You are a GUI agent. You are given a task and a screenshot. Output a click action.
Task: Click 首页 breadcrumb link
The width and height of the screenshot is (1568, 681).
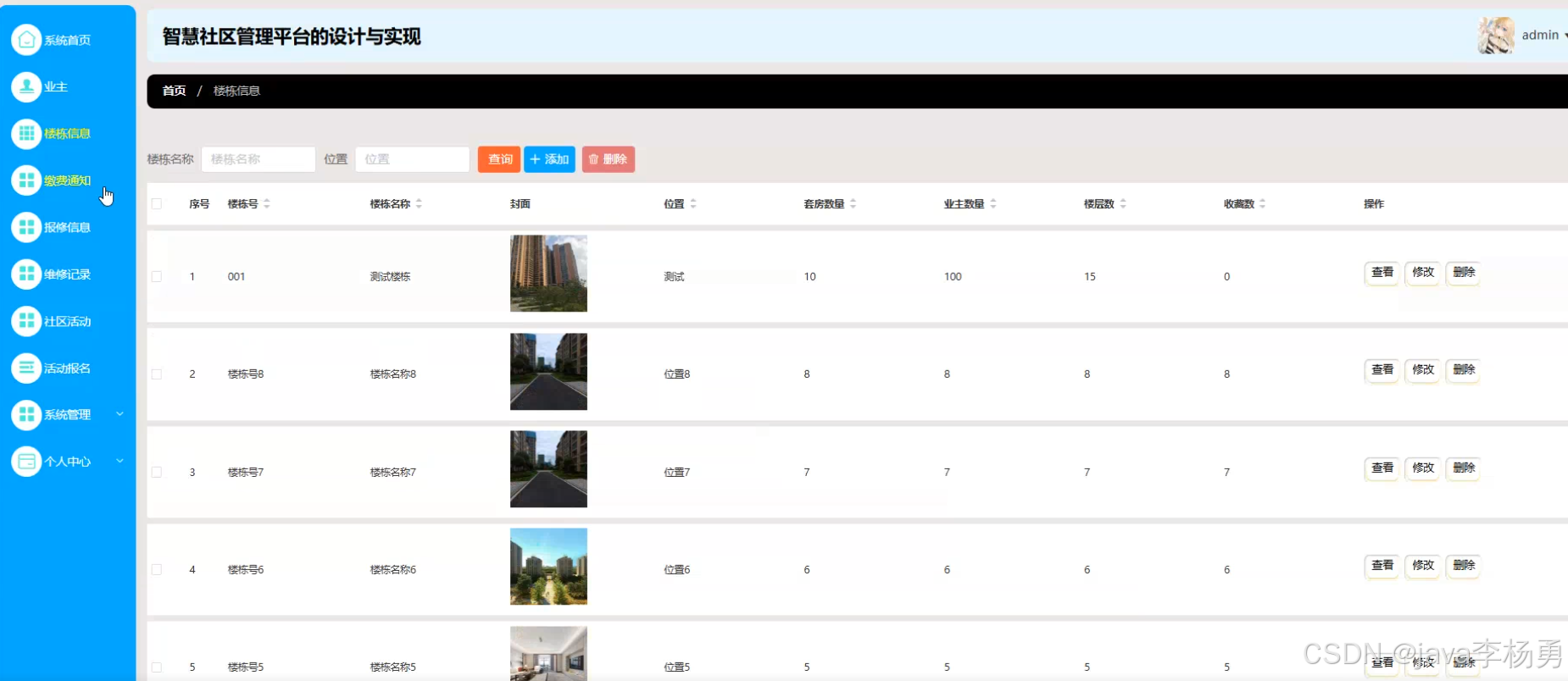click(174, 91)
